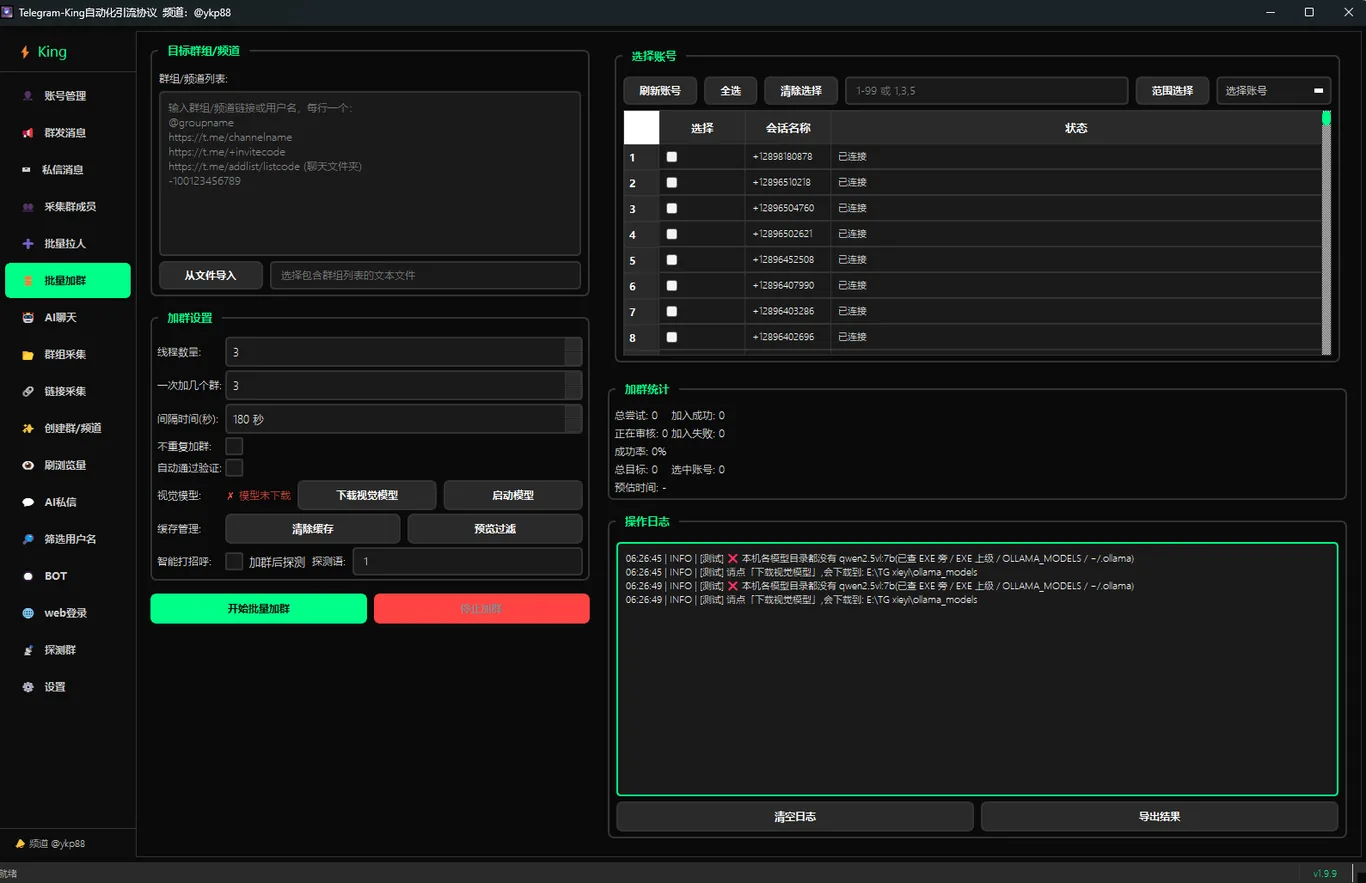Select the 私信消息 envelope icon
Screen dimensions: 1366x883
pyautogui.click(x=26, y=170)
